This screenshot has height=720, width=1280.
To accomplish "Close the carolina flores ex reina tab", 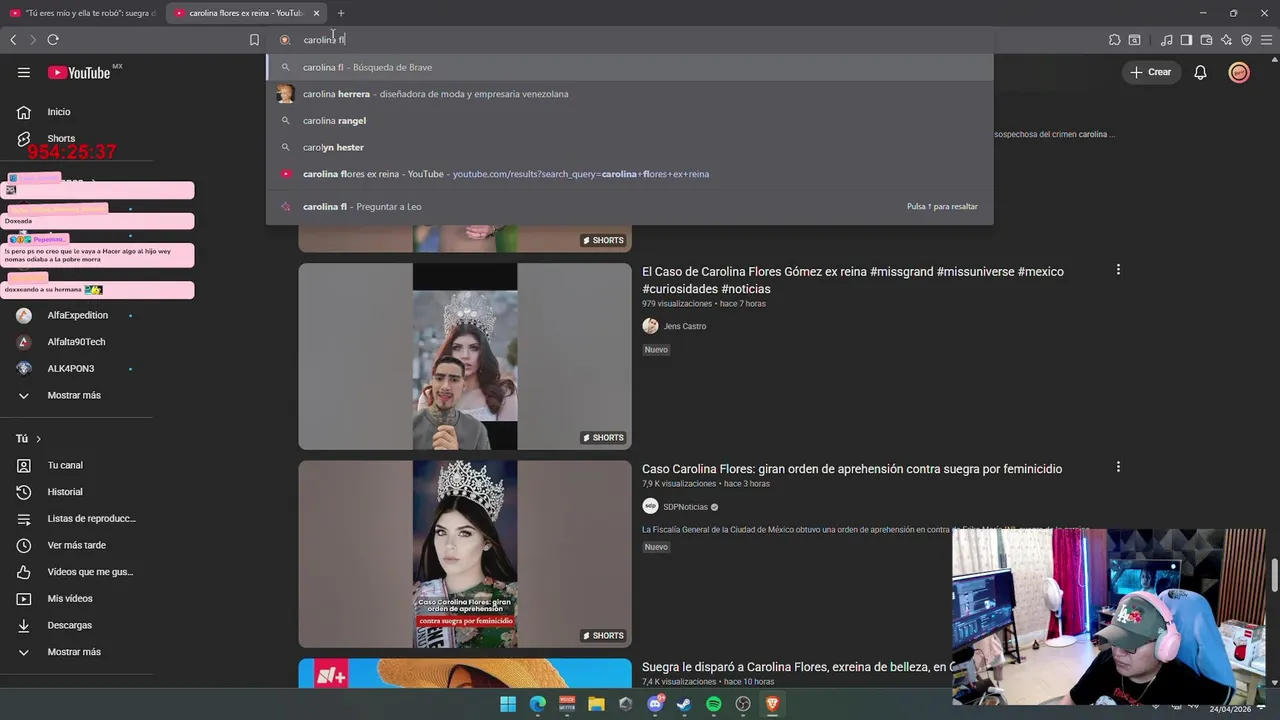I will (316, 13).
